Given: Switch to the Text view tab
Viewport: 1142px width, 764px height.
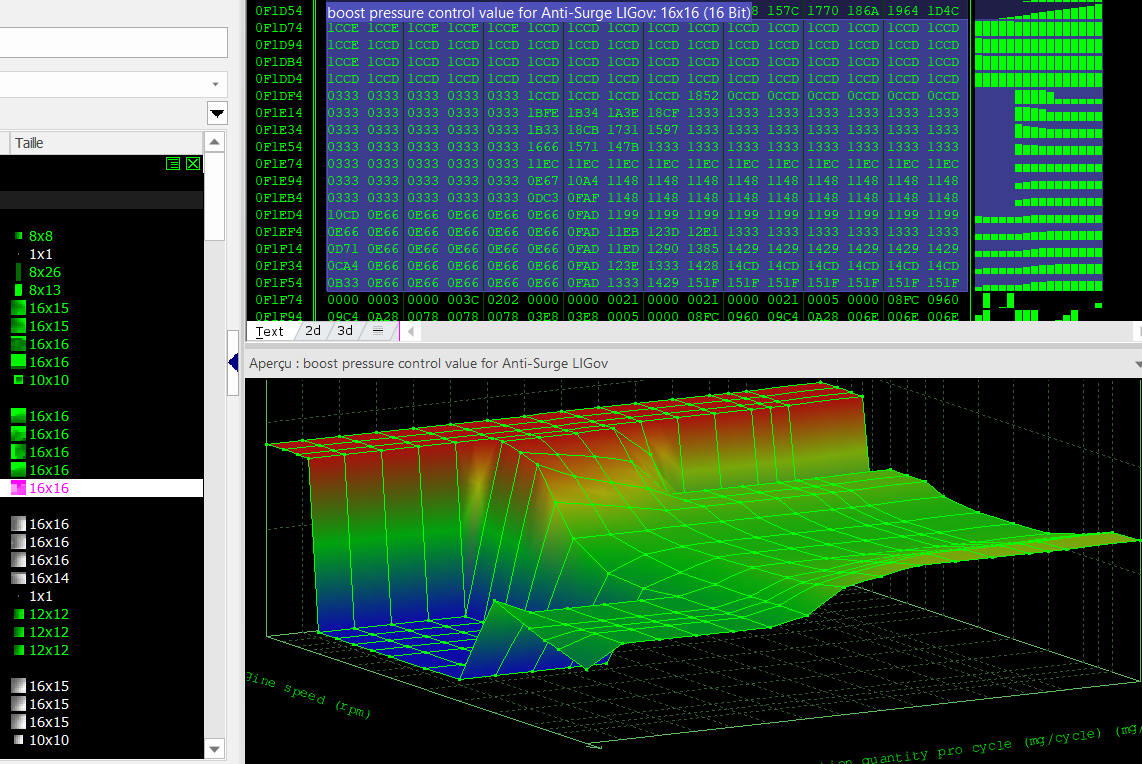Looking at the screenshot, I should pos(270,331).
